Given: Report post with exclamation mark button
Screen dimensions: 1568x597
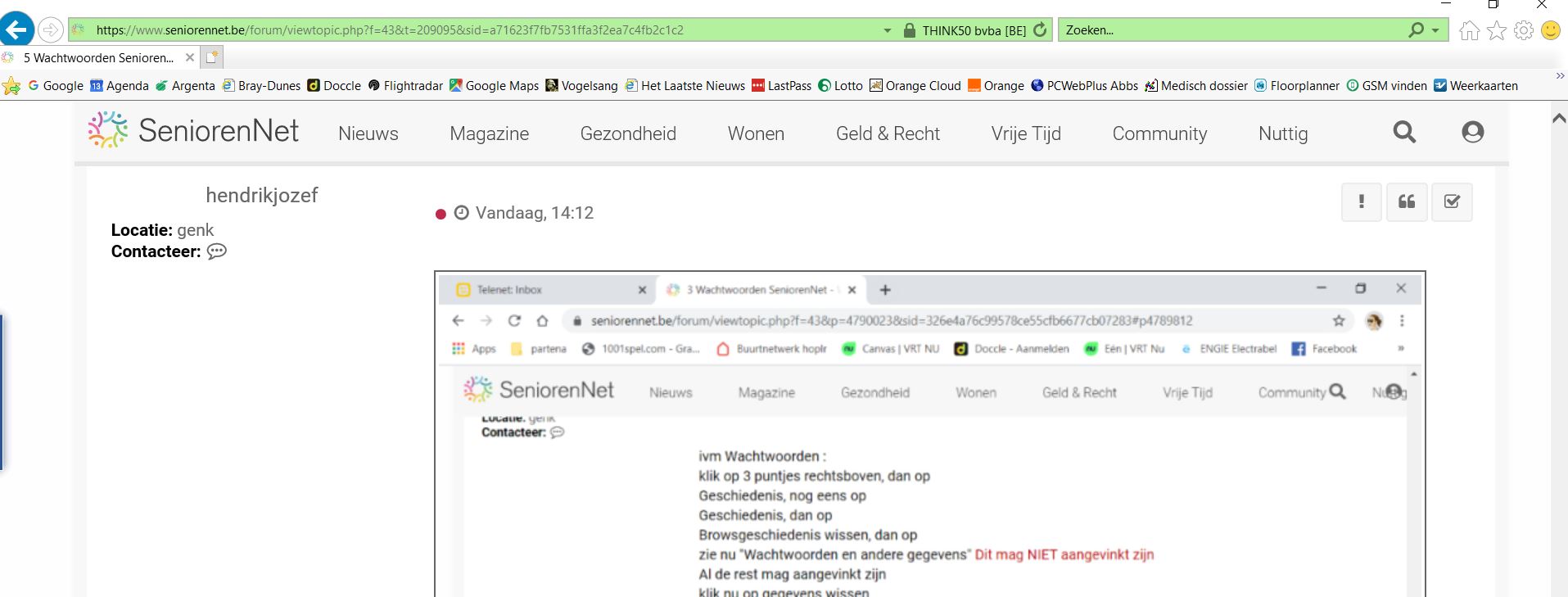Looking at the screenshot, I should pos(1361,201).
